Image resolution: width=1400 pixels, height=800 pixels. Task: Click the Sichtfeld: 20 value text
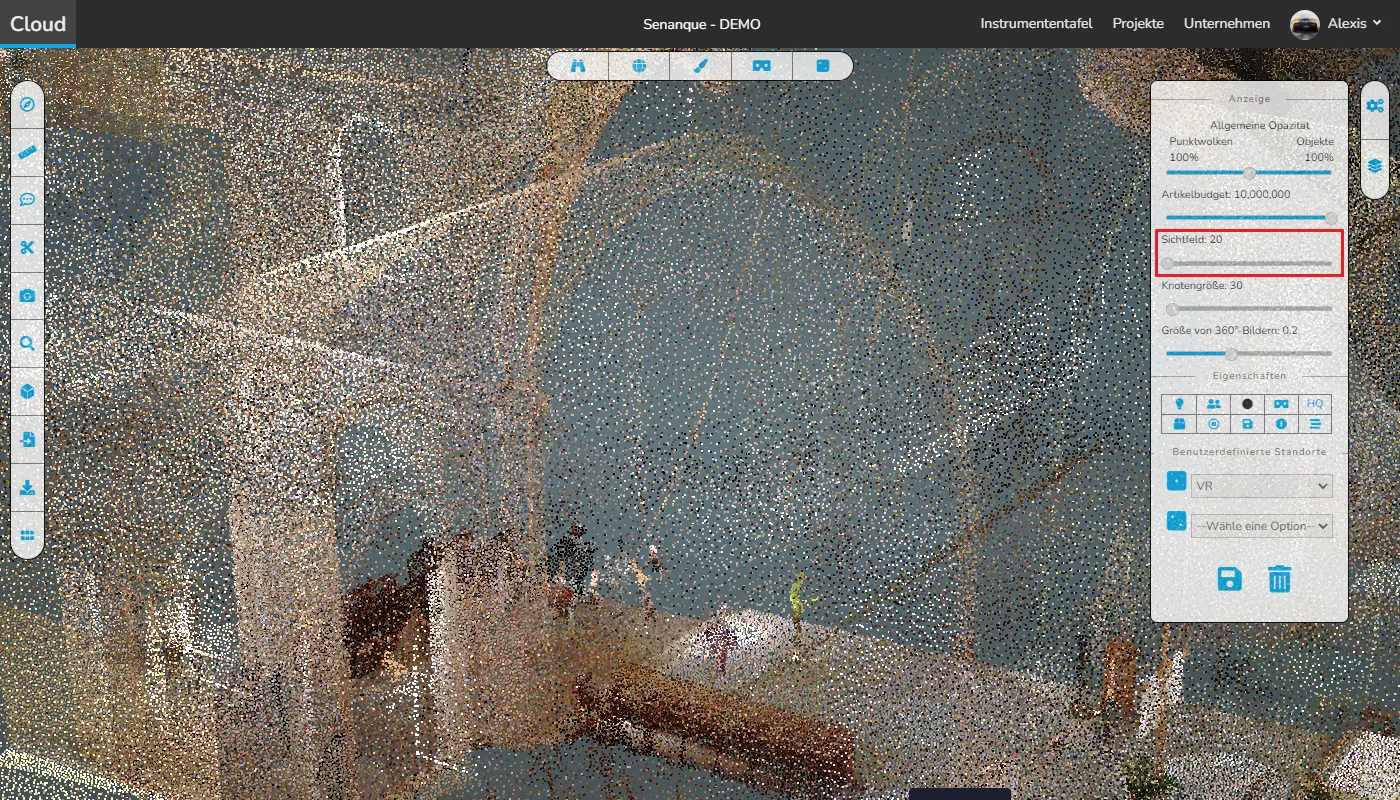click(1192, 239)
